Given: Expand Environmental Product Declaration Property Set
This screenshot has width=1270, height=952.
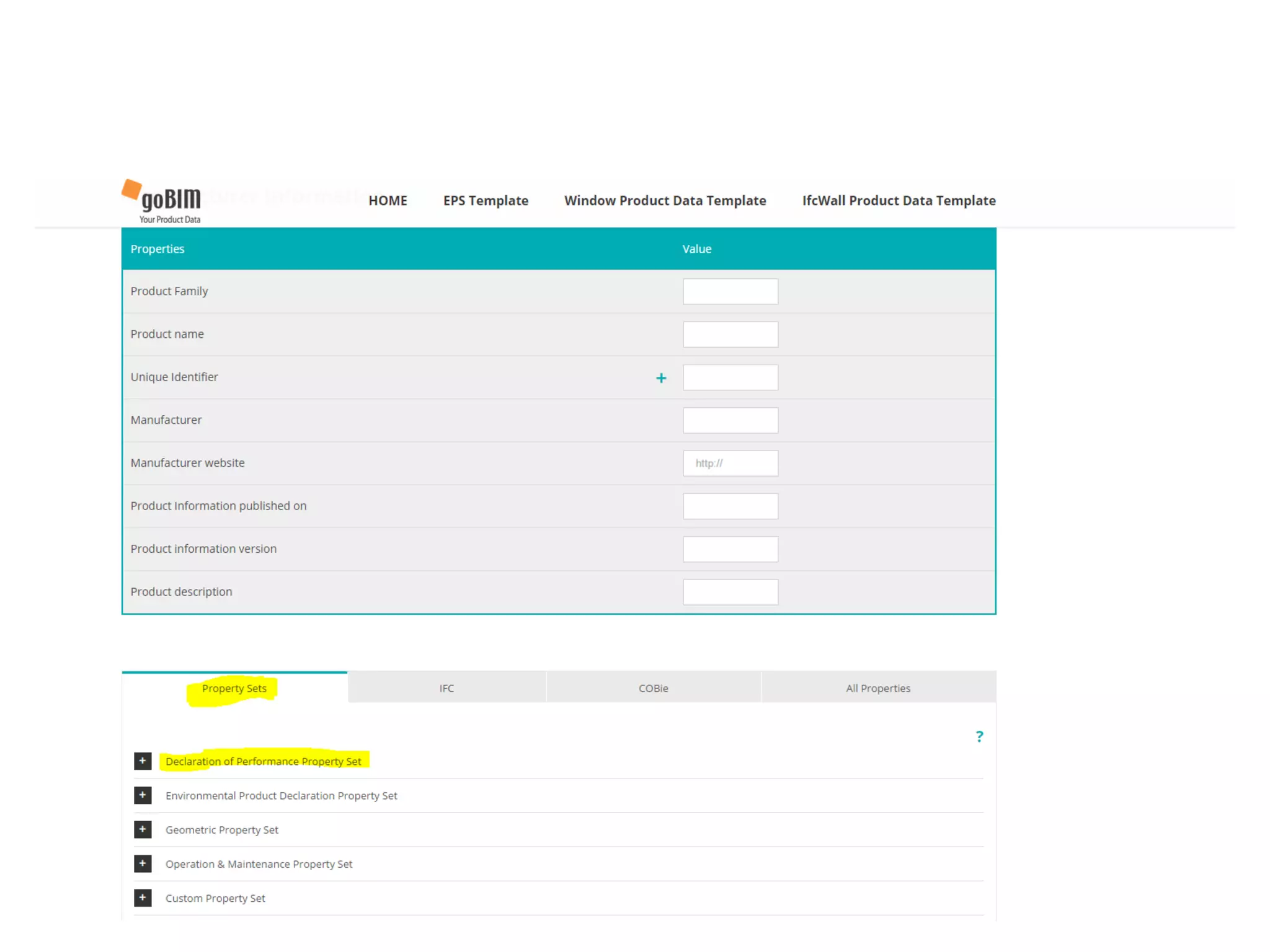Looking at the screenshot, I should click(143, 795).
